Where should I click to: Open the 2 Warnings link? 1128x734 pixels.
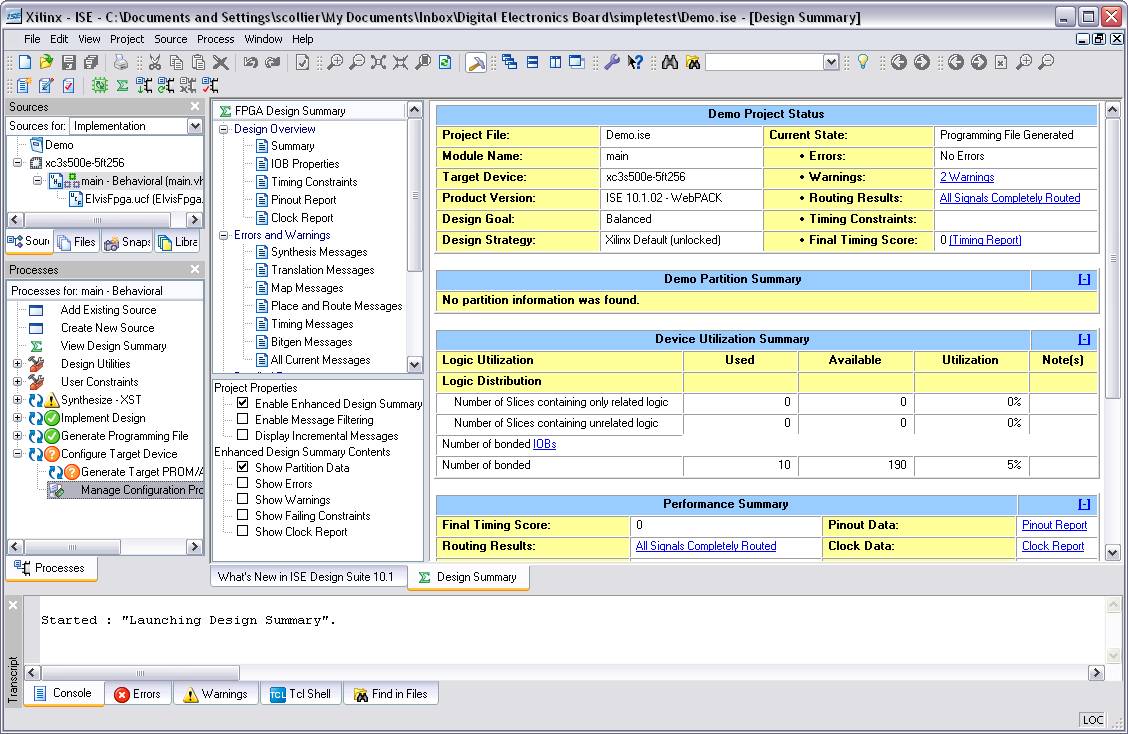pos(966,177)
